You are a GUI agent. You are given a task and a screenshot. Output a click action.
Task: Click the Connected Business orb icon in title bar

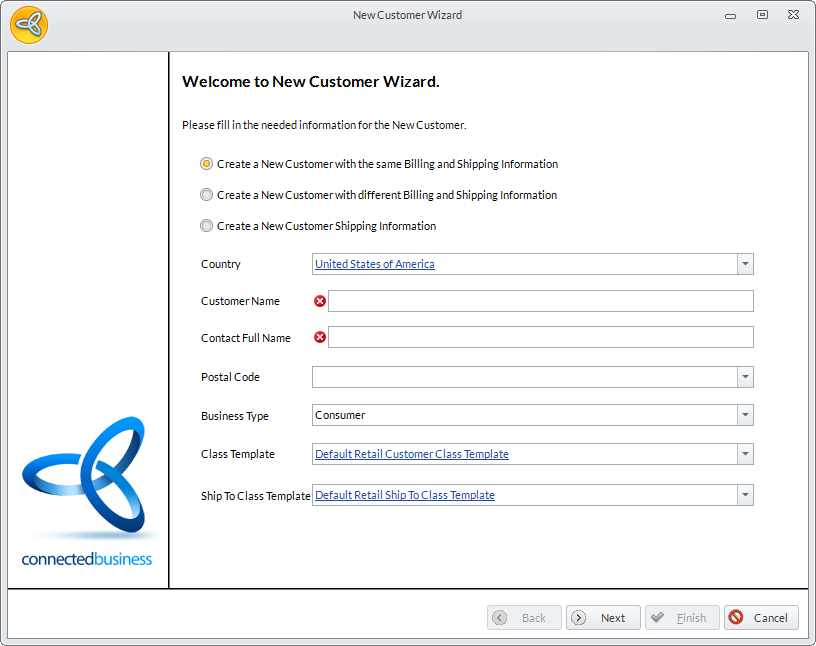point(29,25)
